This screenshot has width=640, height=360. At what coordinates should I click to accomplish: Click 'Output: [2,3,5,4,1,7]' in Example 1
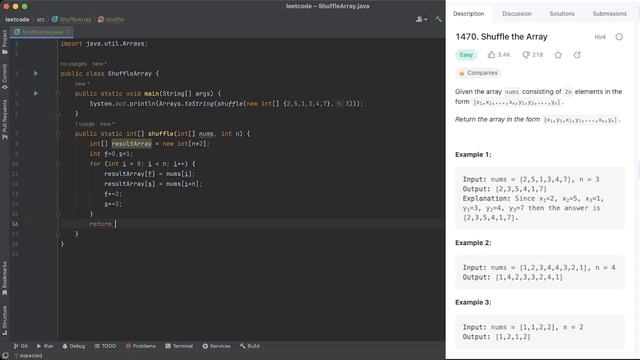pyautogui.click(x=504, y=189)
